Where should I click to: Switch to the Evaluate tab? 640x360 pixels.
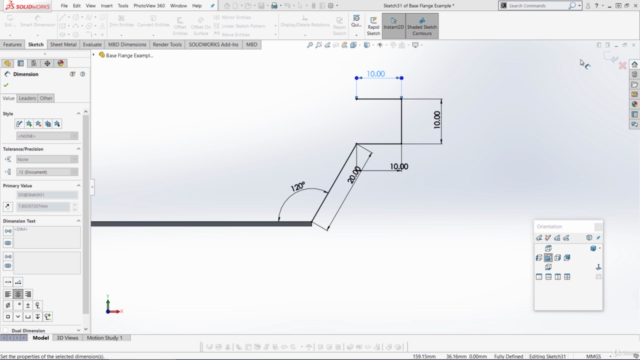pos(92,44)
